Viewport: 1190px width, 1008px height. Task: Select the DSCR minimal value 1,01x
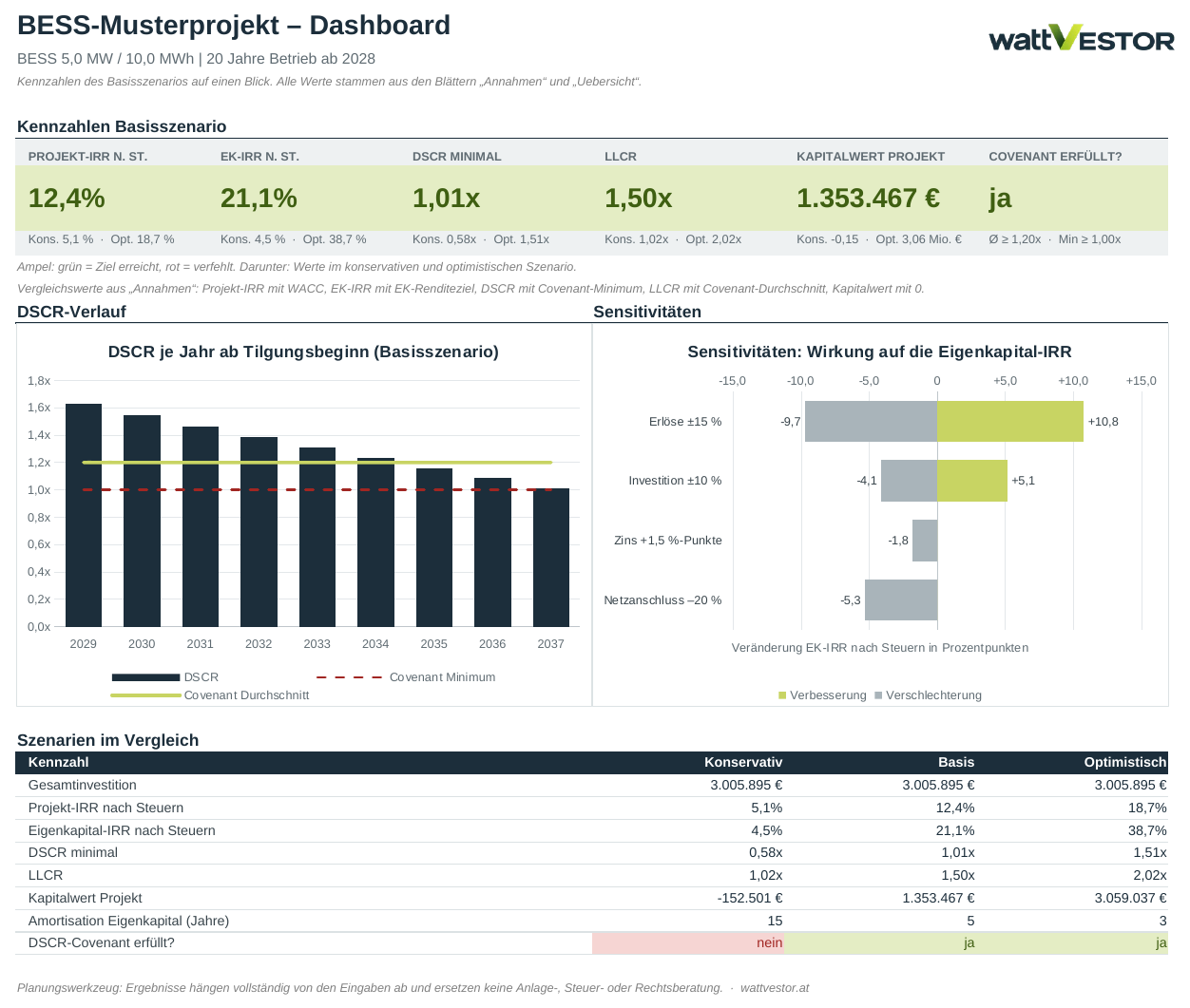(446, 199)
